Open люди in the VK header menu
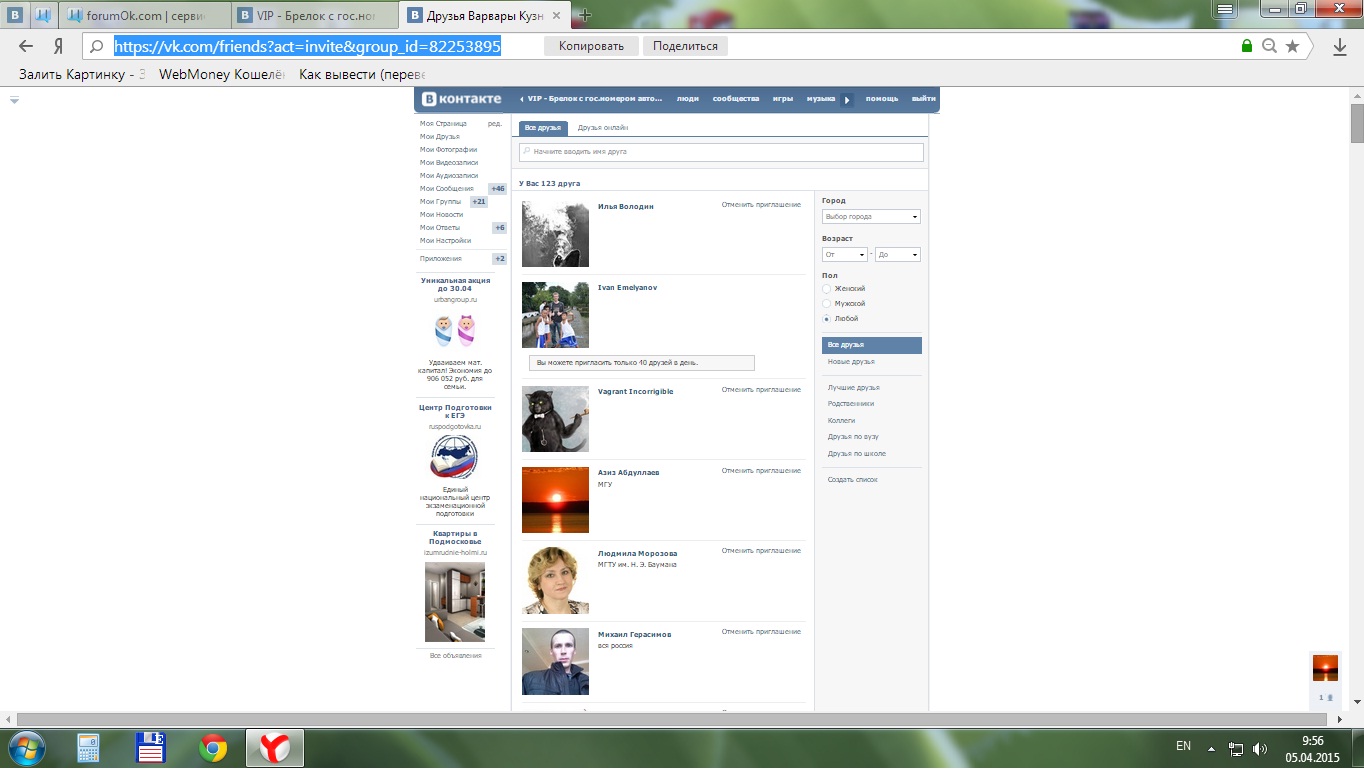The width and height of the screenshot is (1364, 770). [688, 99]
